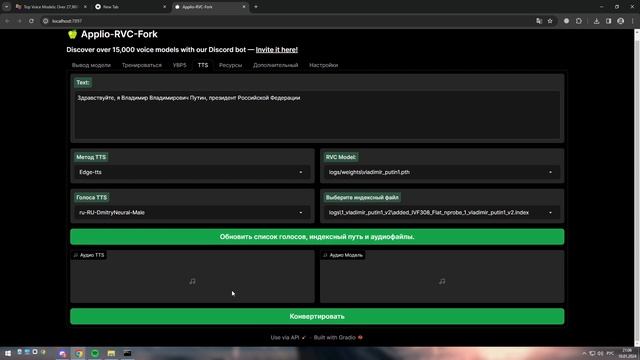Go back with browser back arrow
Viewport: 640px width, 360px height.
pos(7,21)
